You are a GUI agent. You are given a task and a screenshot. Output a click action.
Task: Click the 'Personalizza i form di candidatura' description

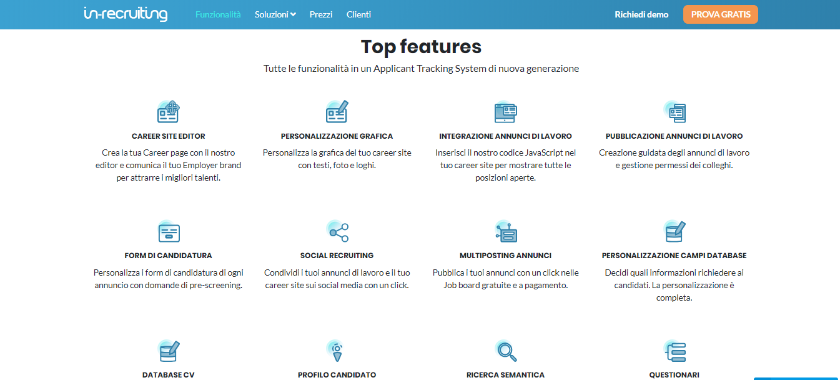click(x=168, y=279)
